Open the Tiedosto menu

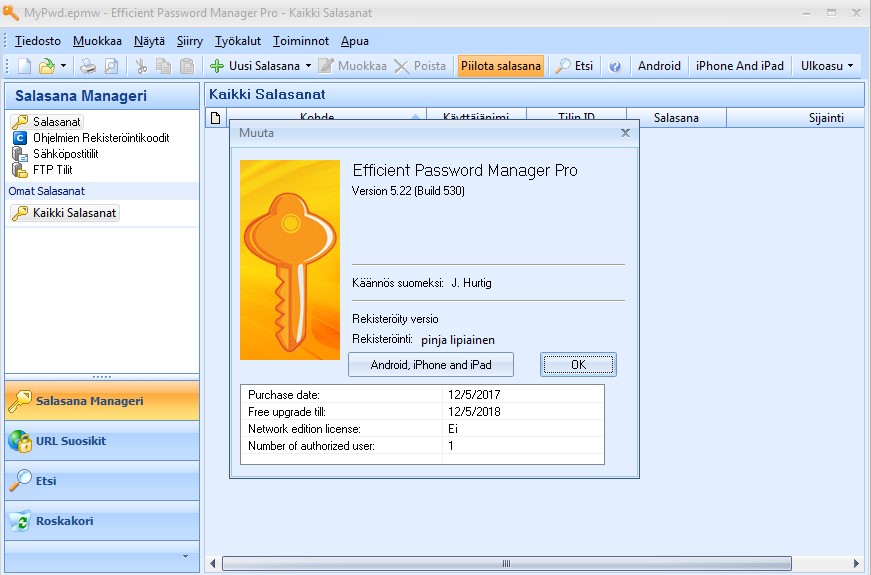[x=37, y=41]
